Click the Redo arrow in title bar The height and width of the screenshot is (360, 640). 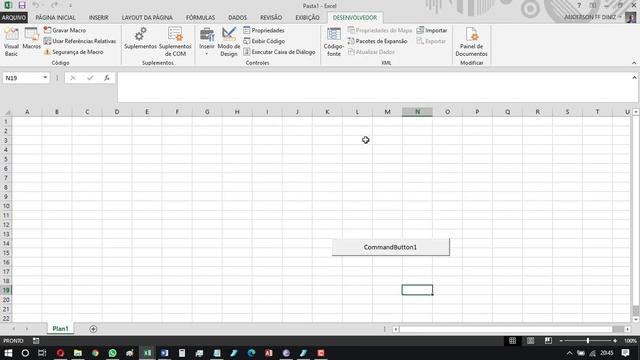pos(54,5)
